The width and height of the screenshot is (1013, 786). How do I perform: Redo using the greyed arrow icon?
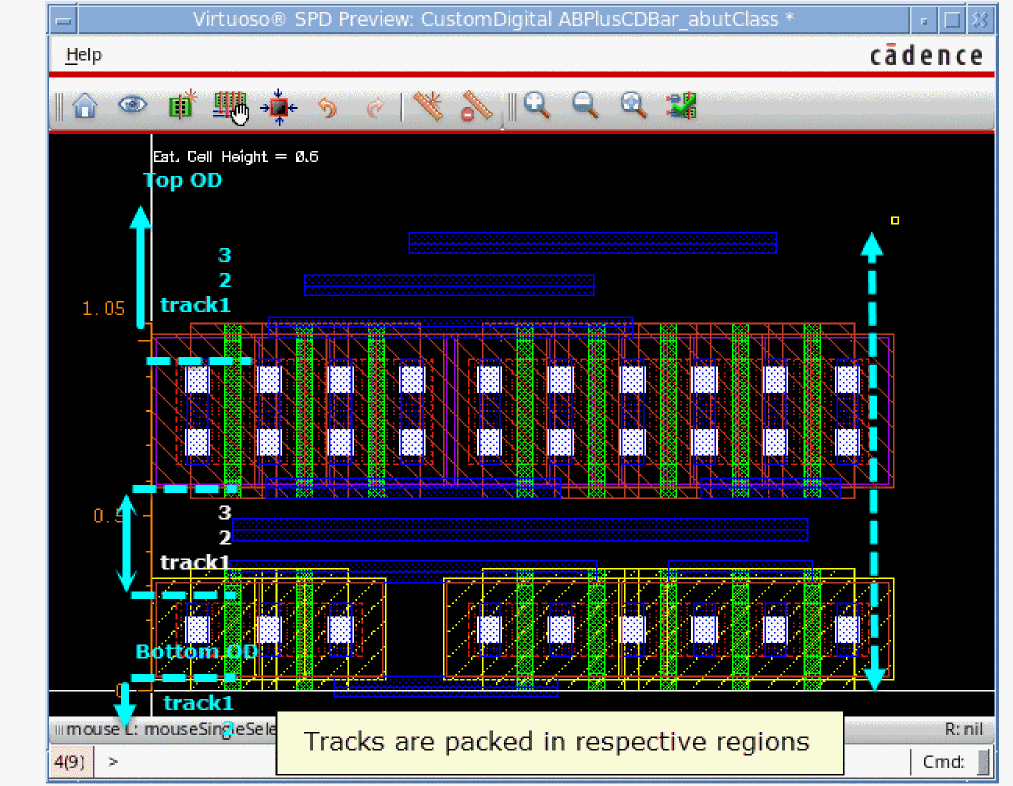(x=375, y=107)
